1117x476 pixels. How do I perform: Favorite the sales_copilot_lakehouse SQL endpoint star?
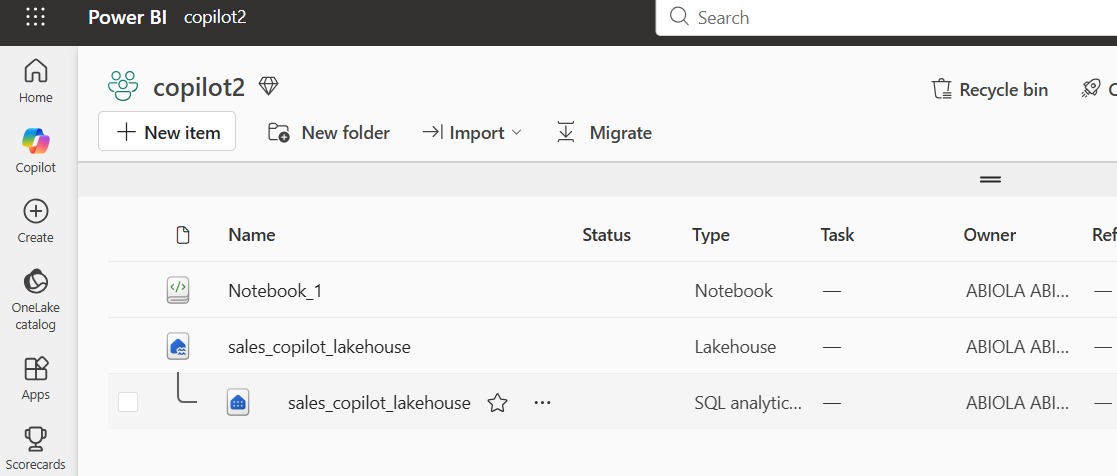[x=497, y=403]
